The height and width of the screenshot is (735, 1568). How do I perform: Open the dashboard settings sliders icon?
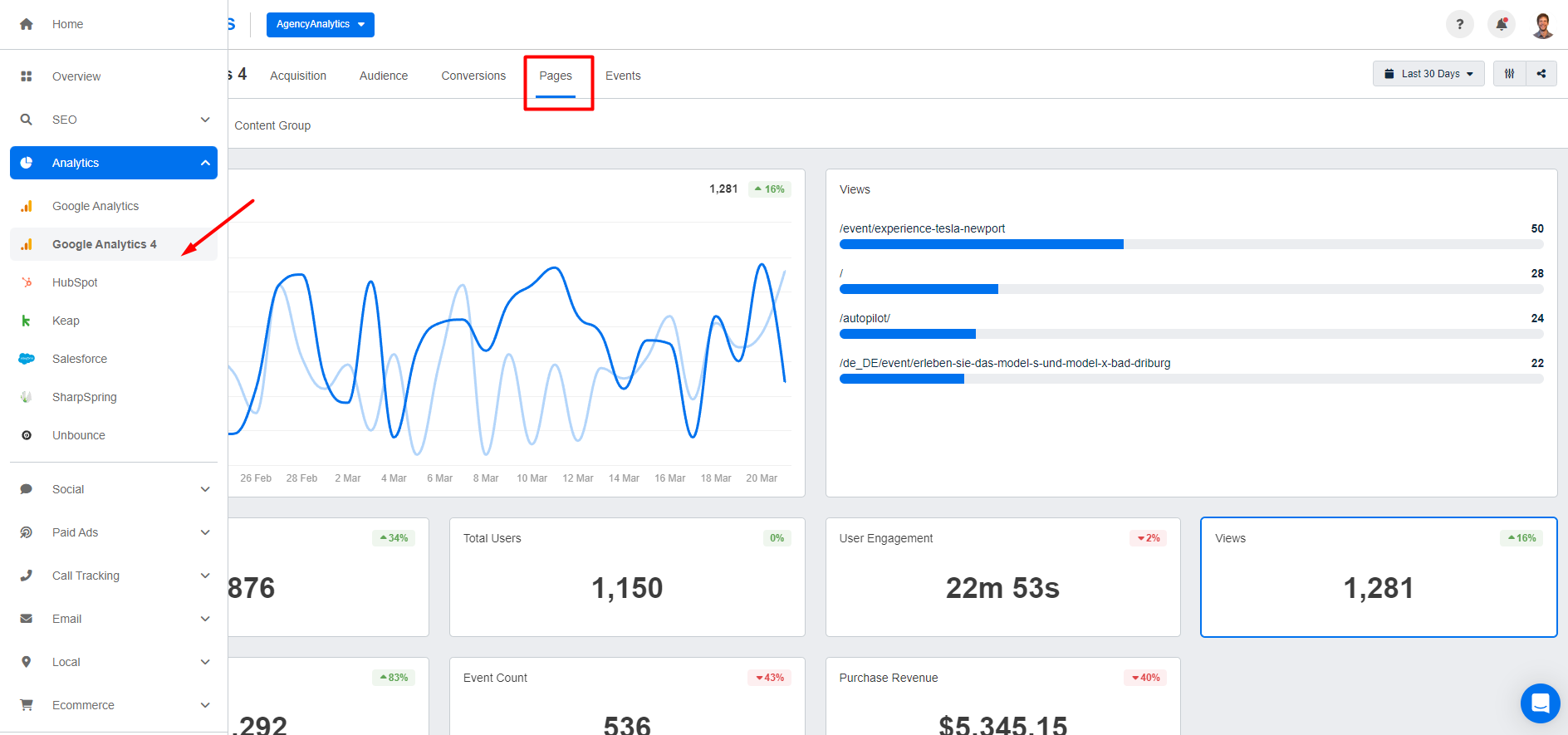click(1509, 74)
